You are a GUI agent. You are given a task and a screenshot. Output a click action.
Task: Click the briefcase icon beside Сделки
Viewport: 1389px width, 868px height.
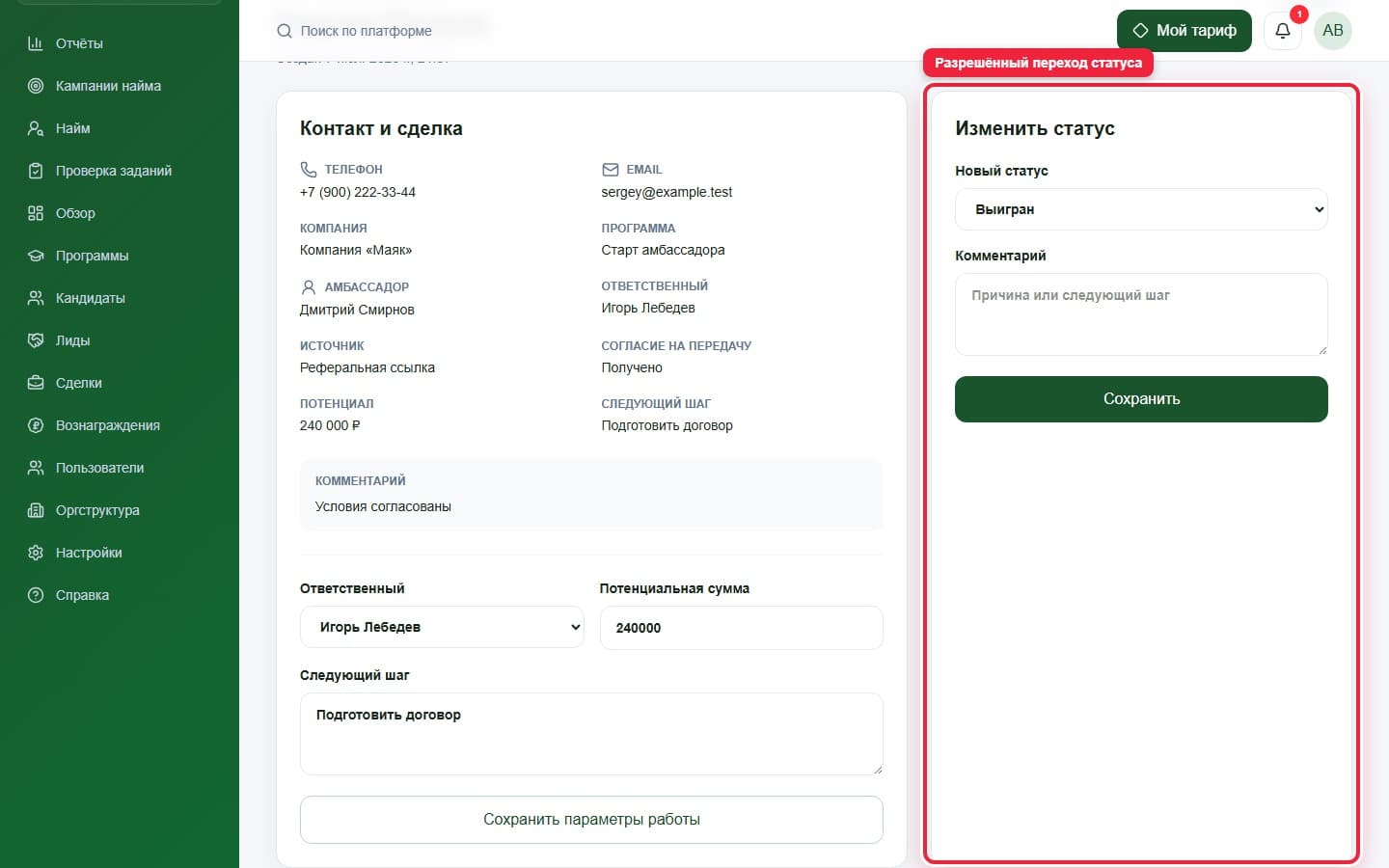click(36, 383)
